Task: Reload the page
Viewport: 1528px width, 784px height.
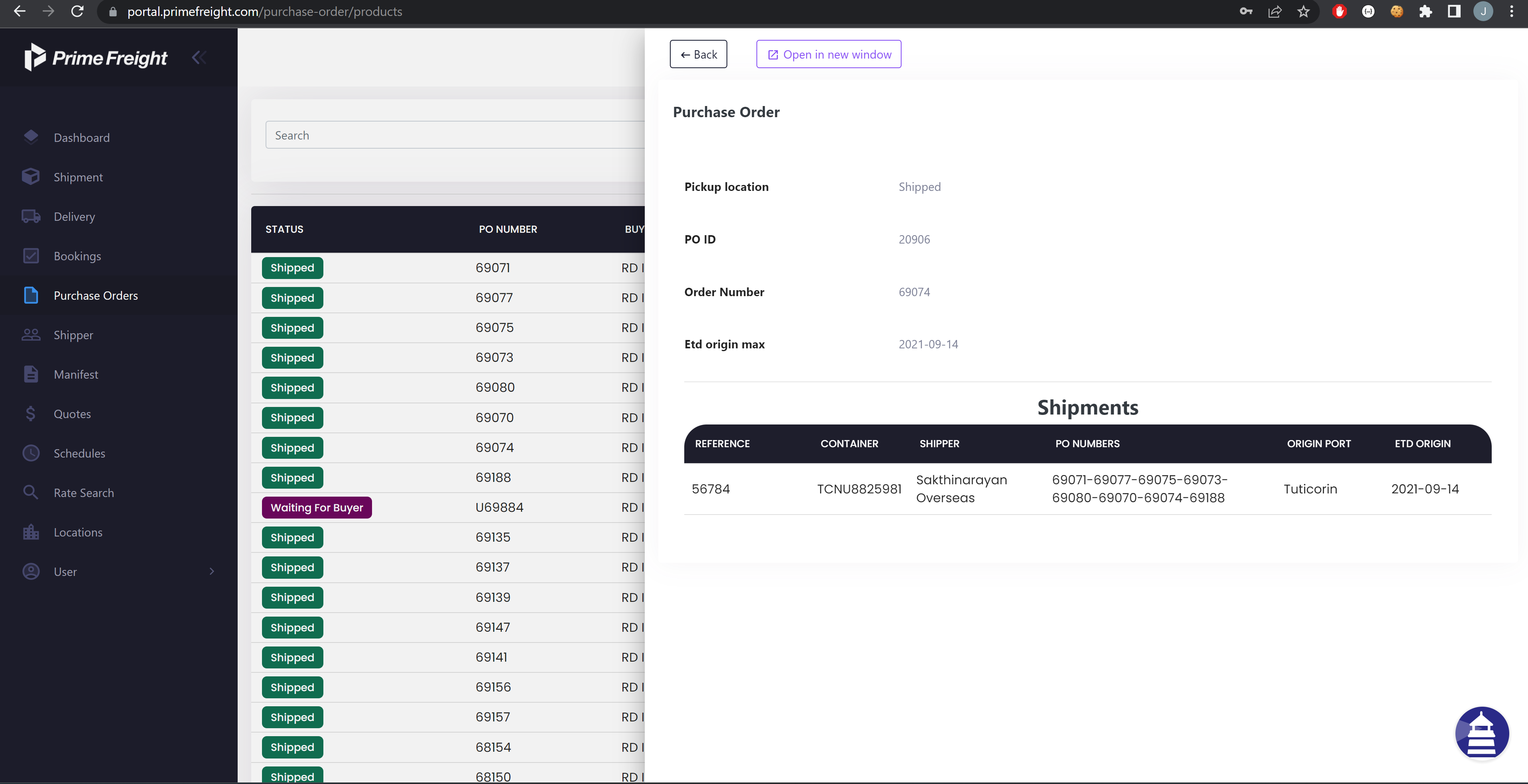Action: coord(77,11)
